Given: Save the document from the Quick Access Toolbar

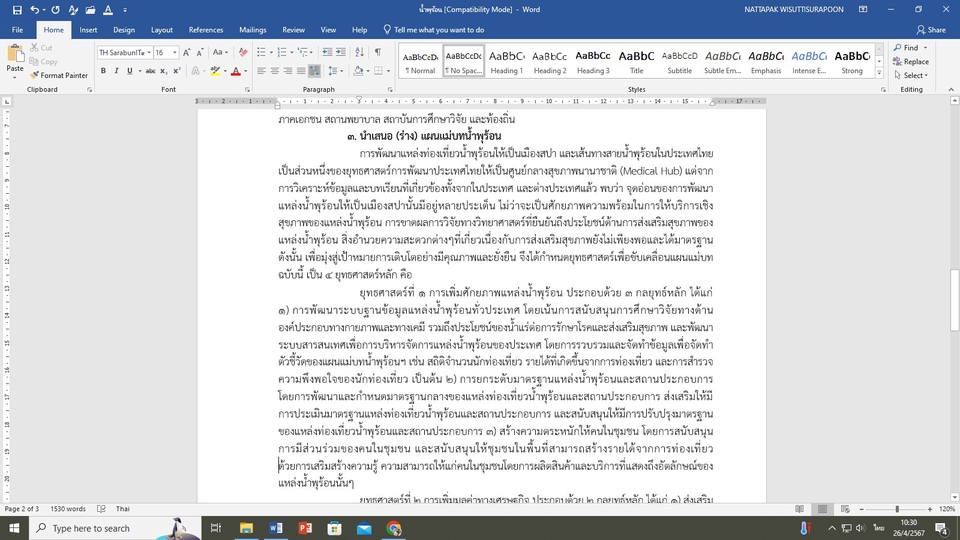Looking at the screenshot, I should coord(17,10).
